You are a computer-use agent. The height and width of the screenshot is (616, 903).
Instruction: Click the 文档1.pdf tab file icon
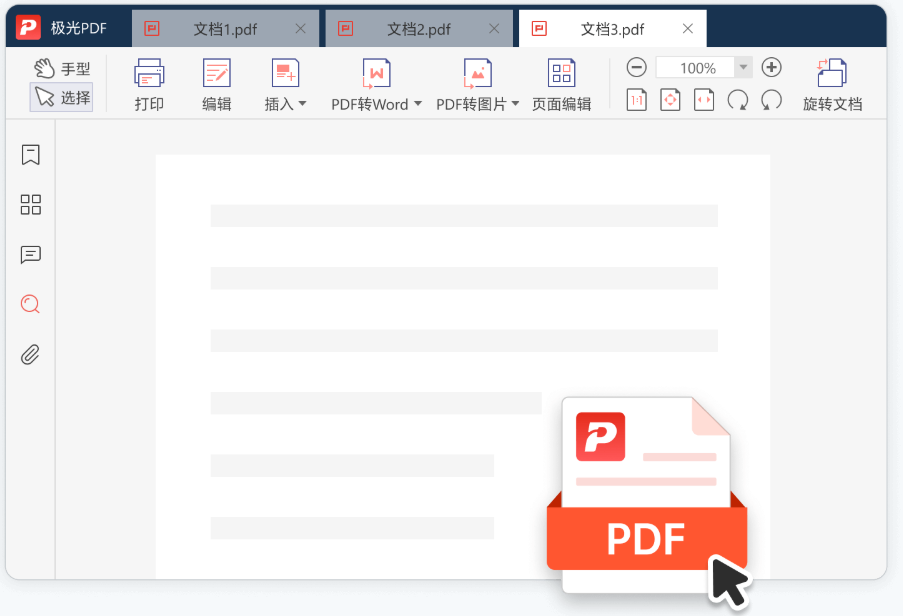coord(152,28)
